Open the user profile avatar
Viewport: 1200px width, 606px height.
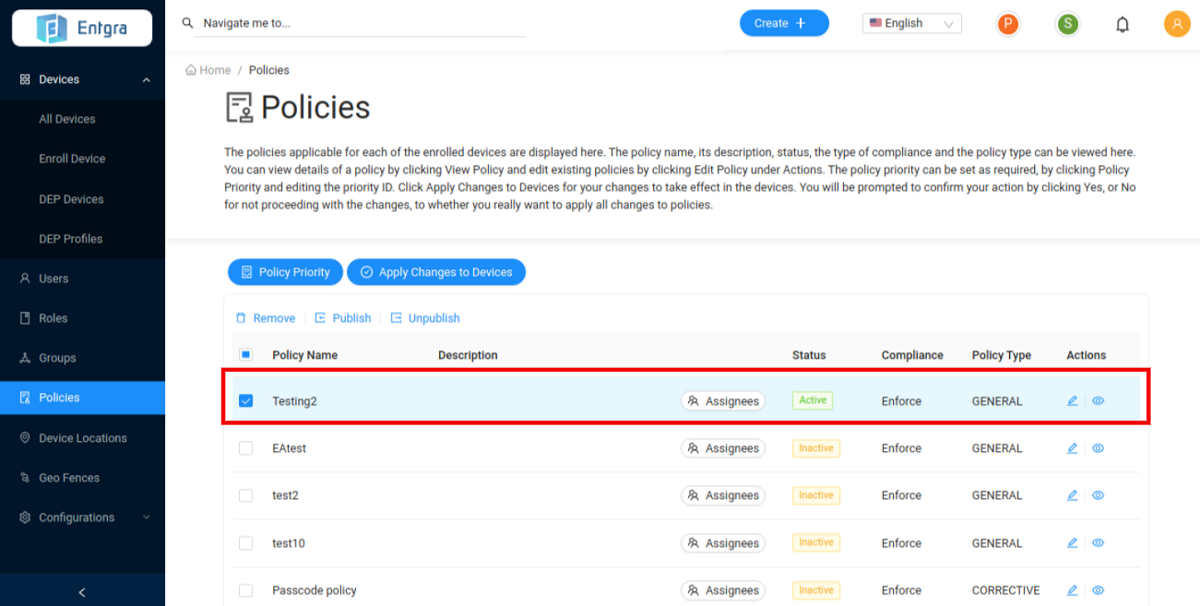[1176, 24]
